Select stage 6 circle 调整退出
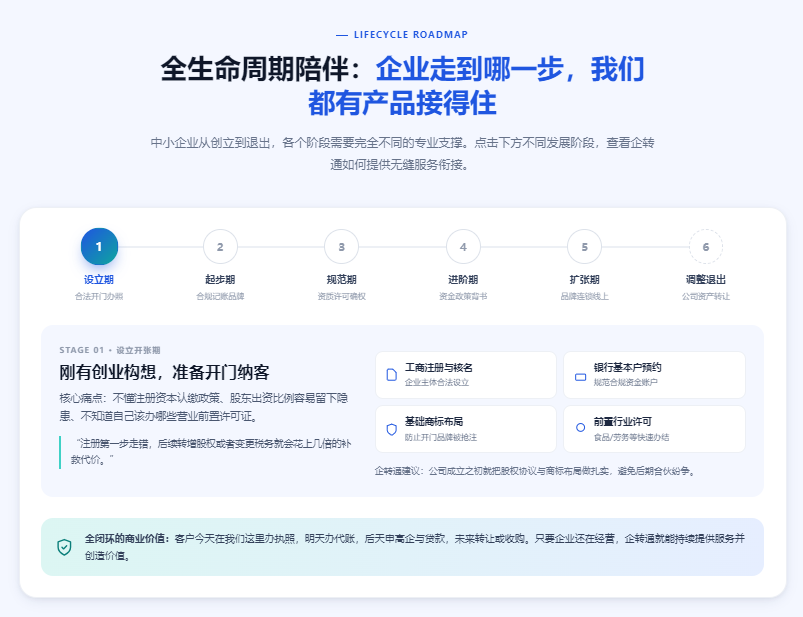803x617 pixels. [706, 247]
